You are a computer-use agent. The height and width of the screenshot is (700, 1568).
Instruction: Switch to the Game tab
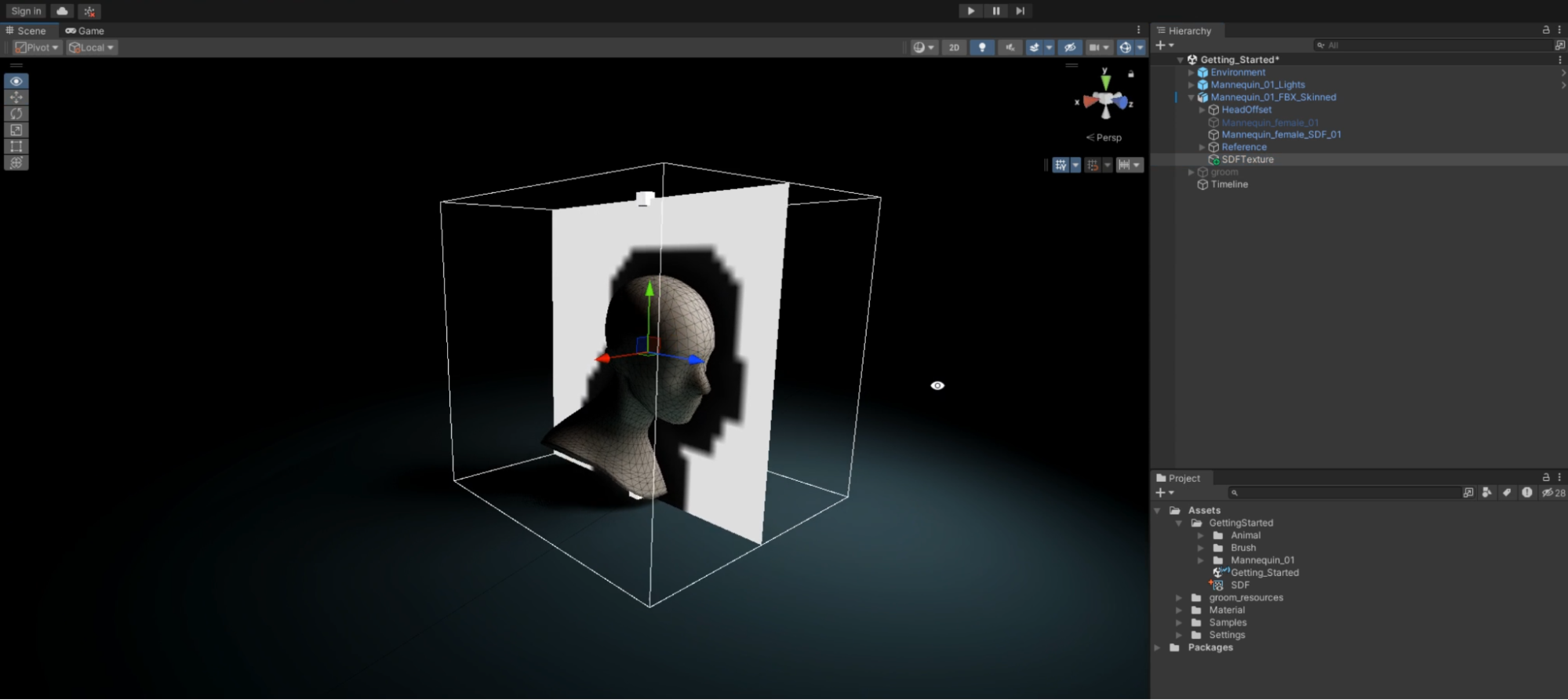[85, 31]
